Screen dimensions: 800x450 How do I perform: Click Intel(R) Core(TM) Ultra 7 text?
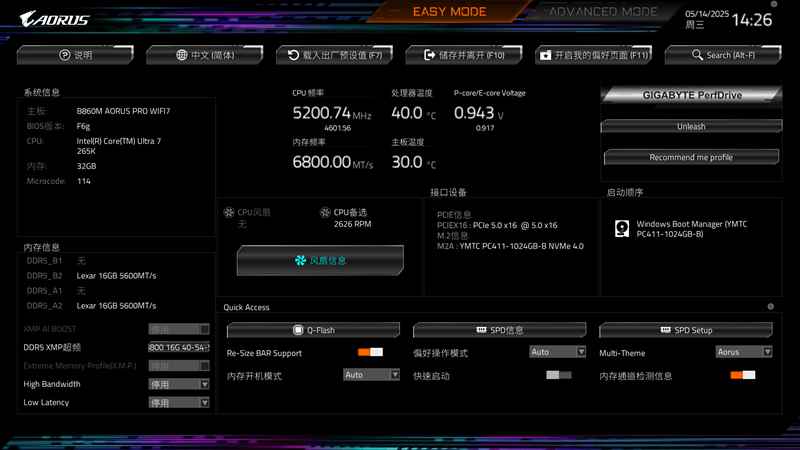coord(118,141)
